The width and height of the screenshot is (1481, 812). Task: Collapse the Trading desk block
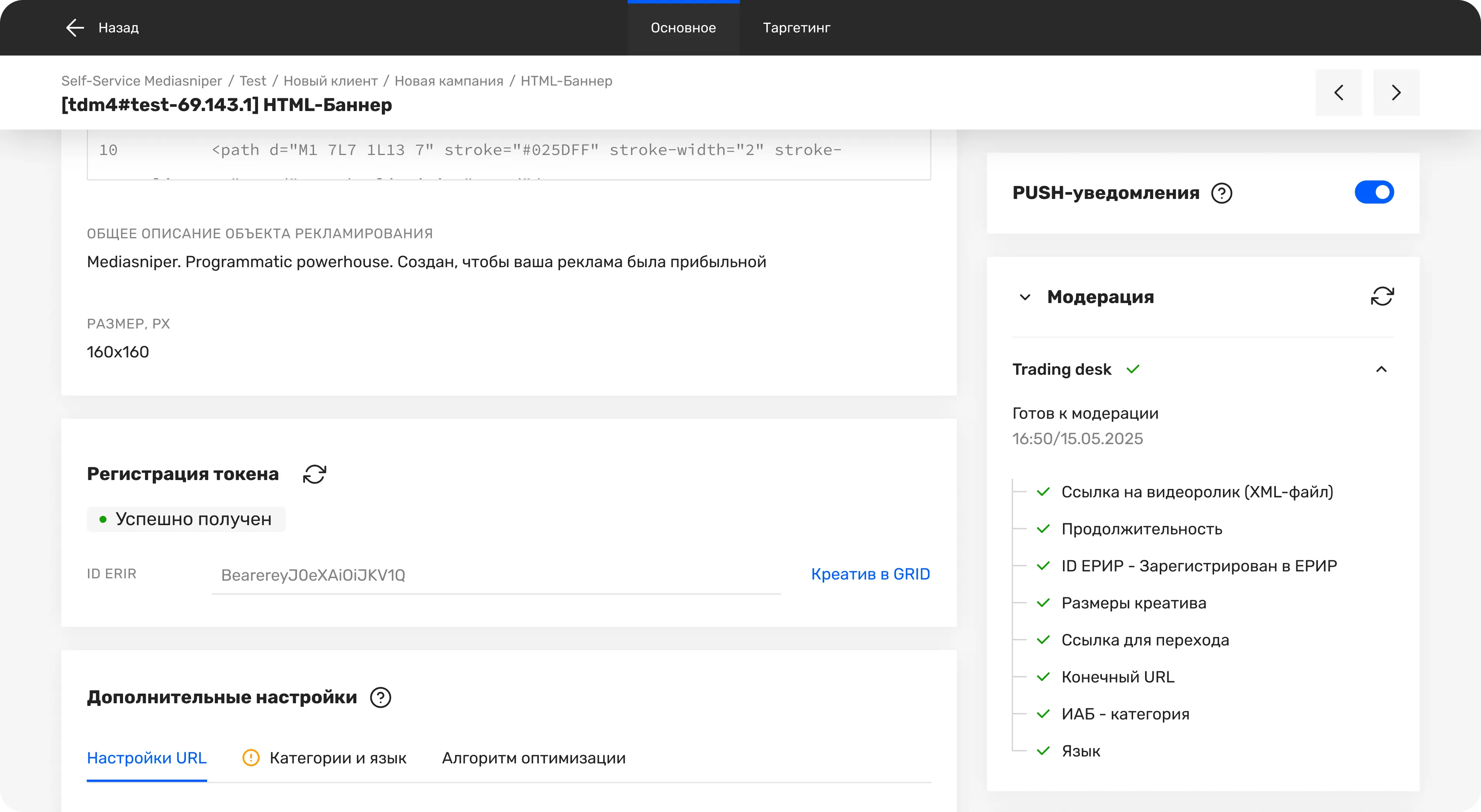coord(1381,369)
